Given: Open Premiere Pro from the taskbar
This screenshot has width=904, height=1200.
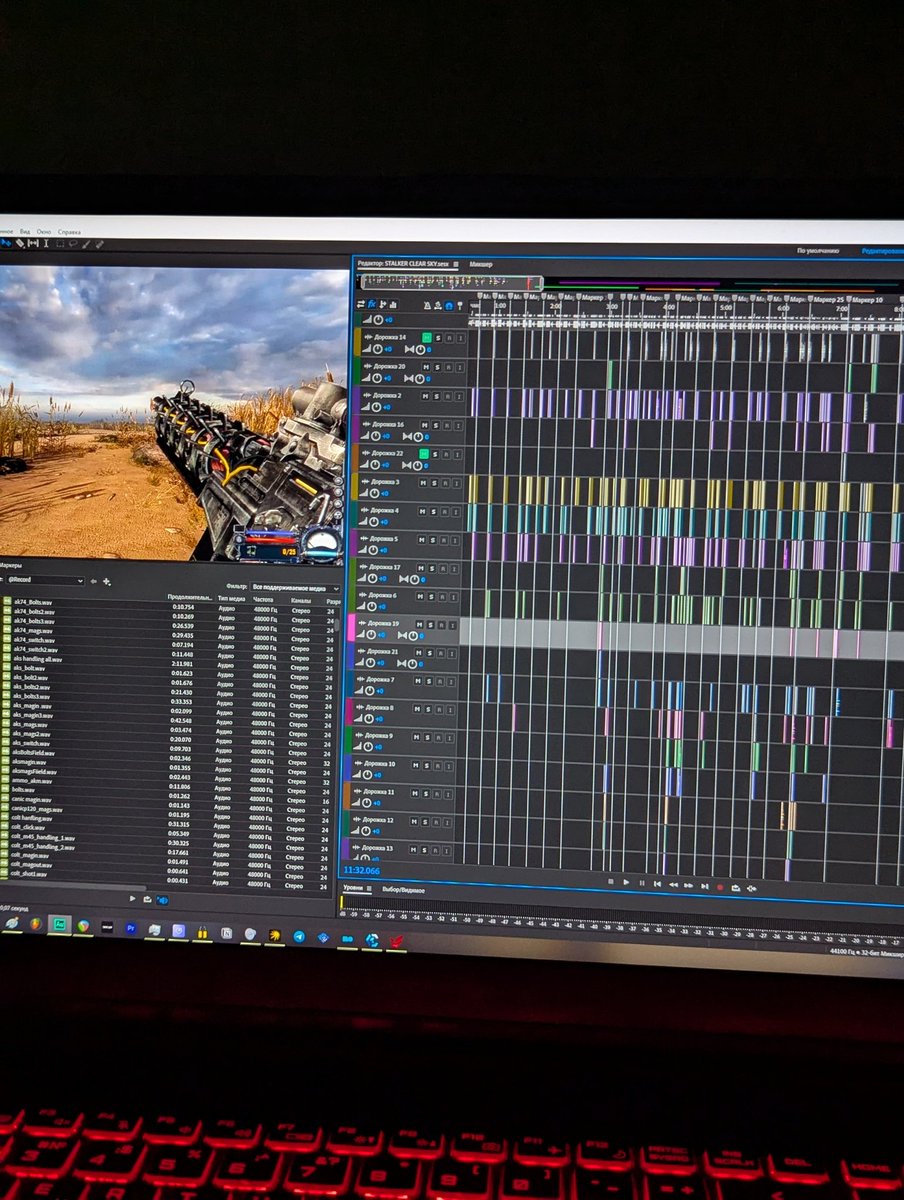Looking at the screenshot, I should tap(131, 927).
